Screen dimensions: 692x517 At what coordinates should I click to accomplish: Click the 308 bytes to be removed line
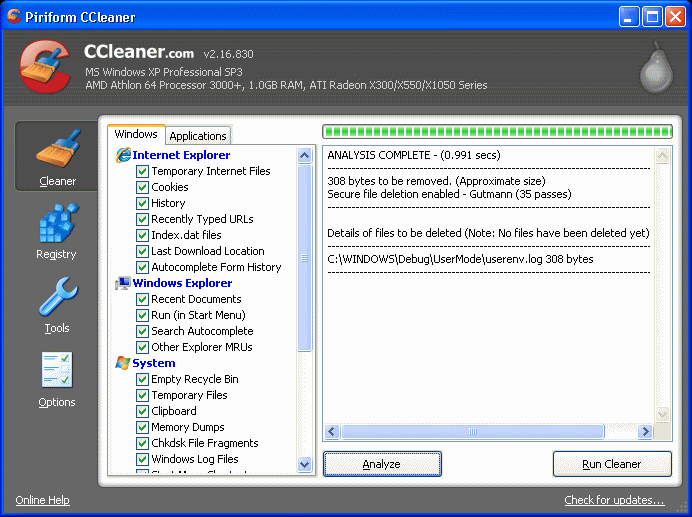pos(436,181)
